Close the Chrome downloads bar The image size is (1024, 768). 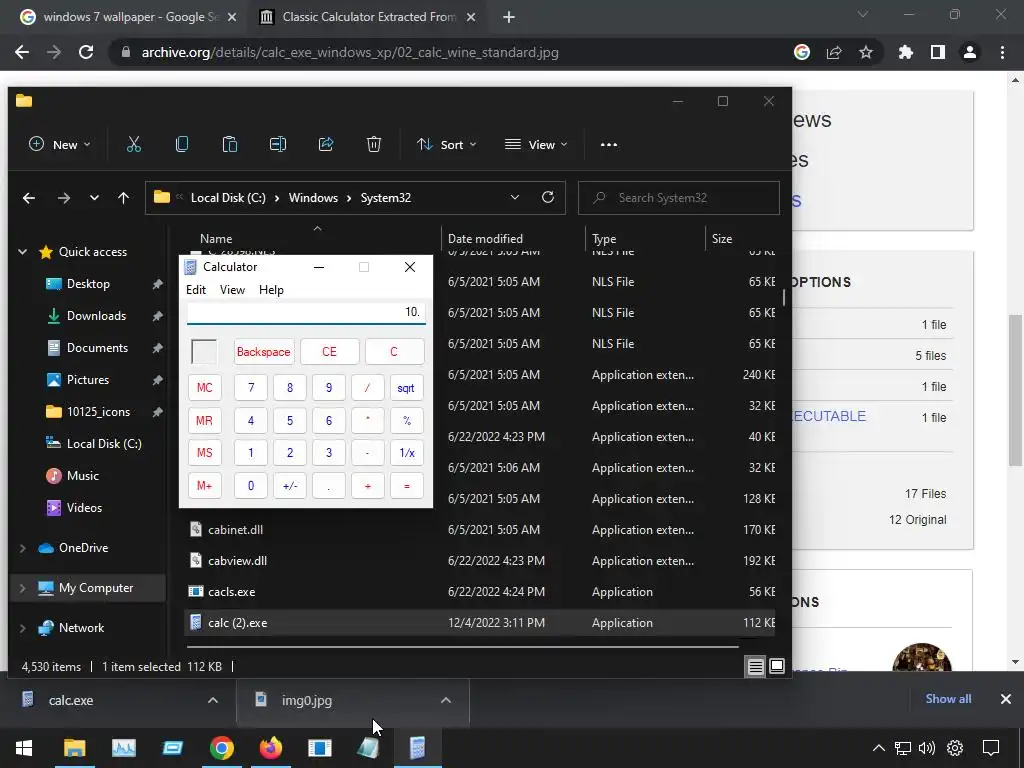(x=1006, y=699)
